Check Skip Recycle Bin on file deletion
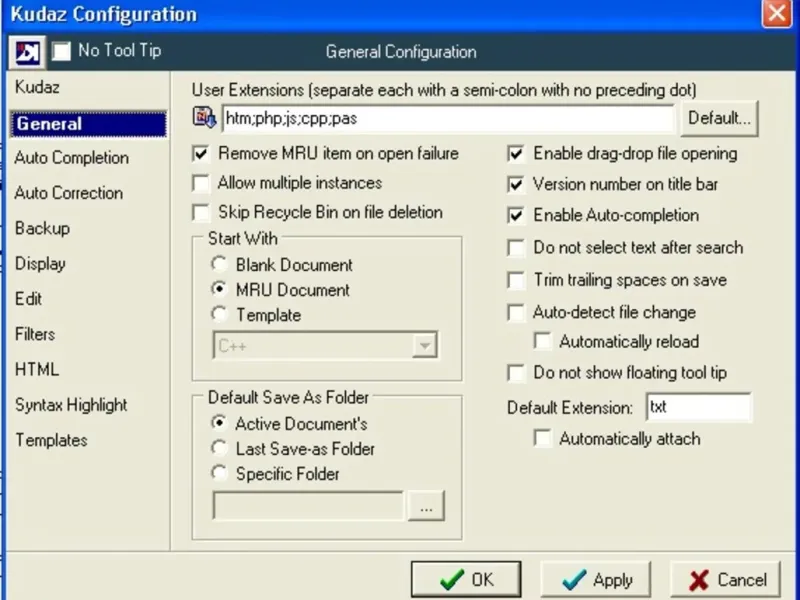Viewport: 800px width, 600px height. [201, 213]
